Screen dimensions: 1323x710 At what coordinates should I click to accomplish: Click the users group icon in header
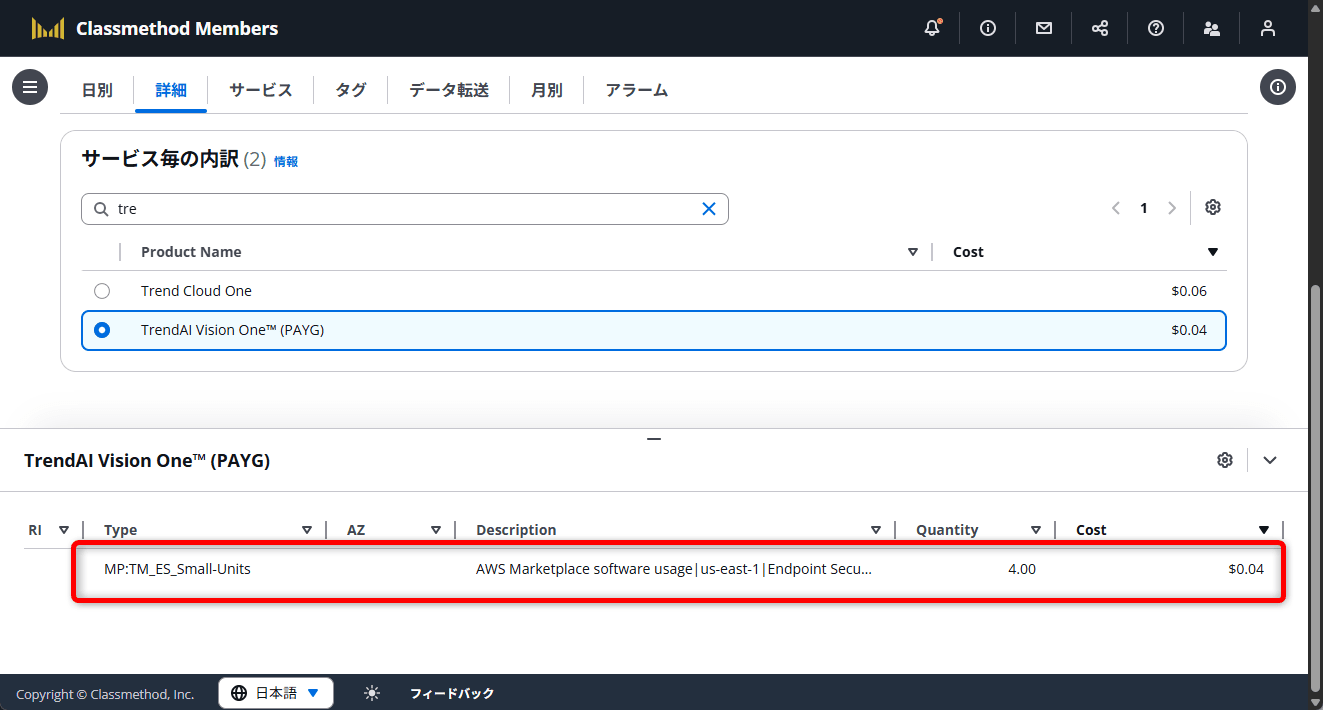click(x=1212, y=28)
